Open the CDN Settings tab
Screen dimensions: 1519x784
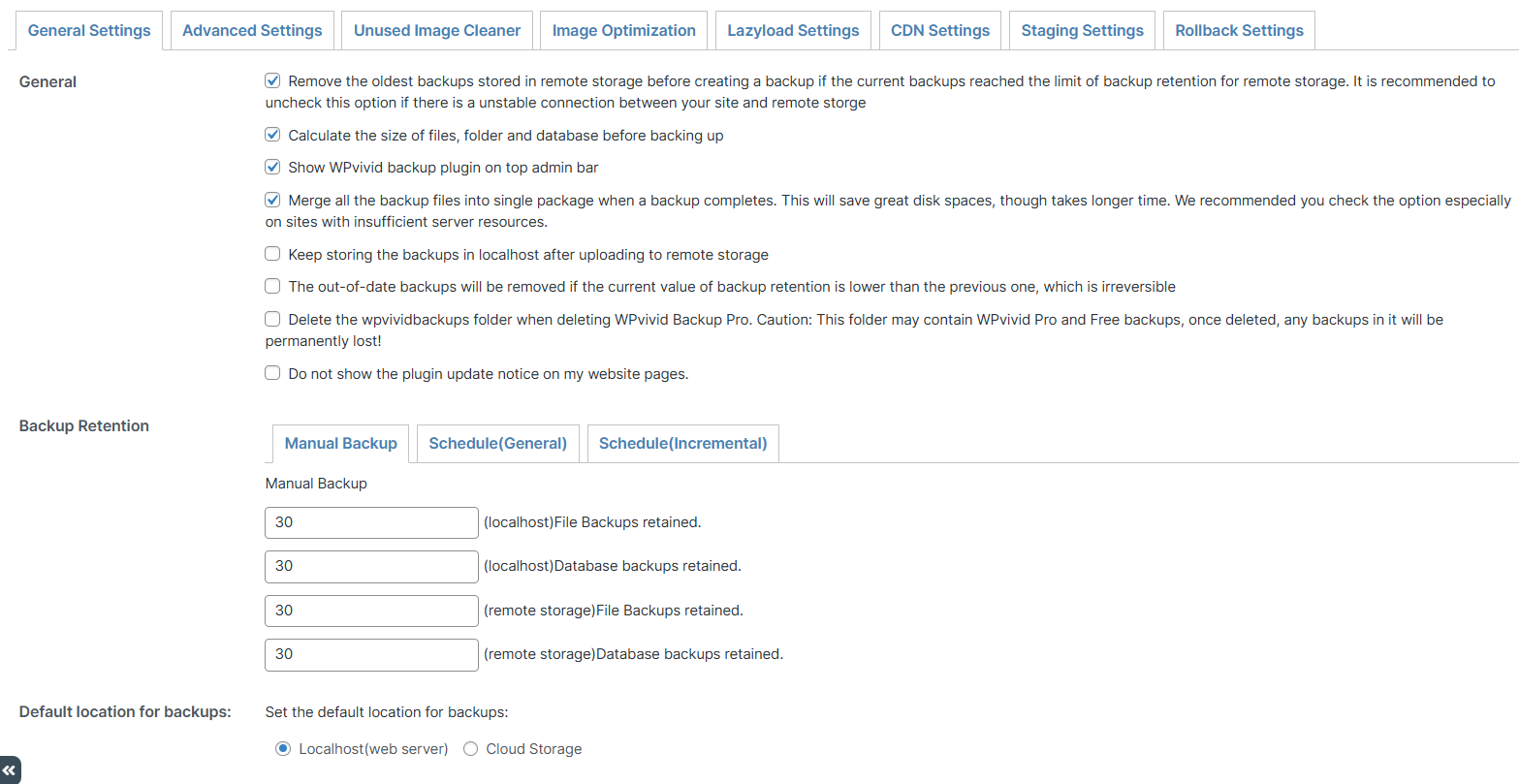coord(939,30)
